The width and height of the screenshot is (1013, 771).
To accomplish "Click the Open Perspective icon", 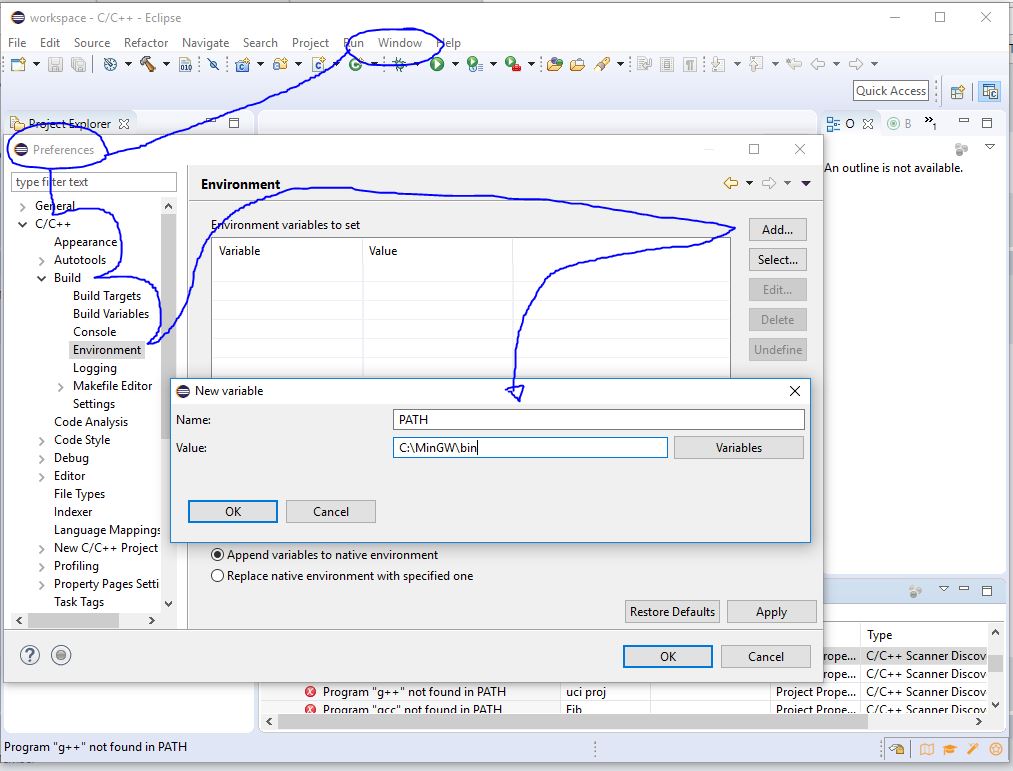I will click(957, 91).
